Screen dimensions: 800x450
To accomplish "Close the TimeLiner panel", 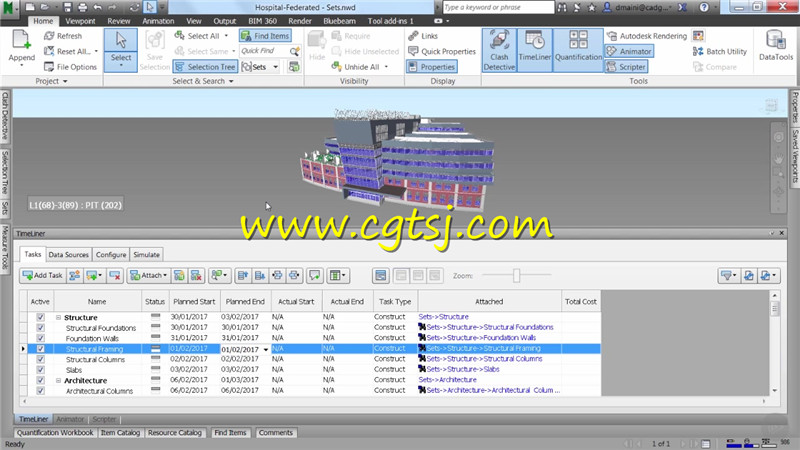I will click(781, 233).
